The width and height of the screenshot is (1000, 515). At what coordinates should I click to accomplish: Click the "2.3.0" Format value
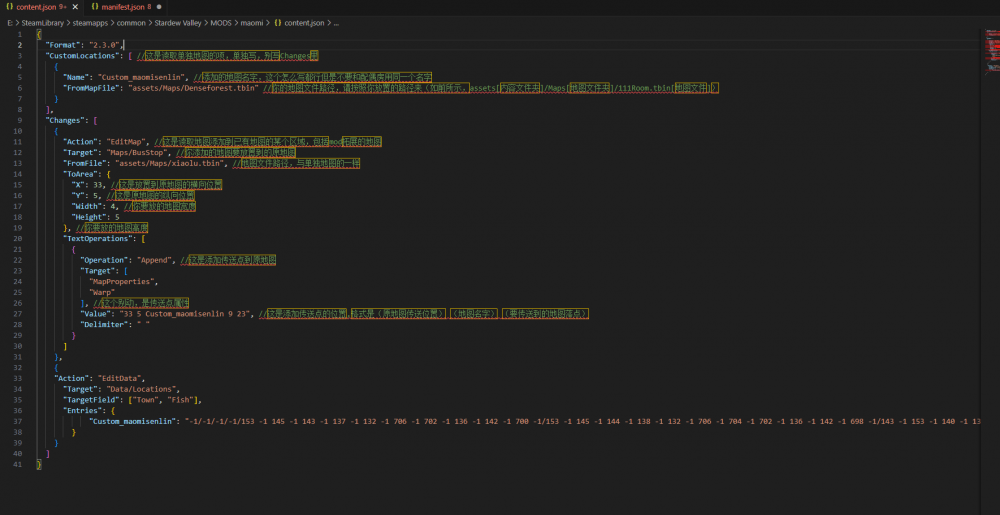pos(105,45)
